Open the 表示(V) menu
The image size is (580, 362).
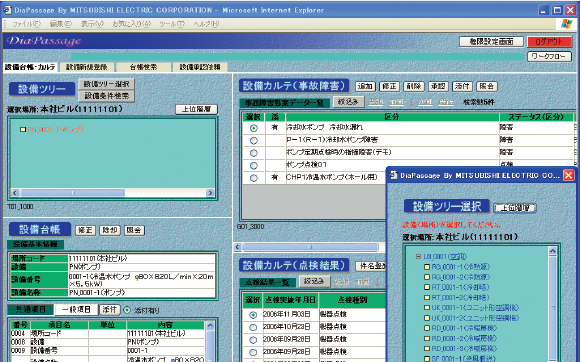click(92, 24)
